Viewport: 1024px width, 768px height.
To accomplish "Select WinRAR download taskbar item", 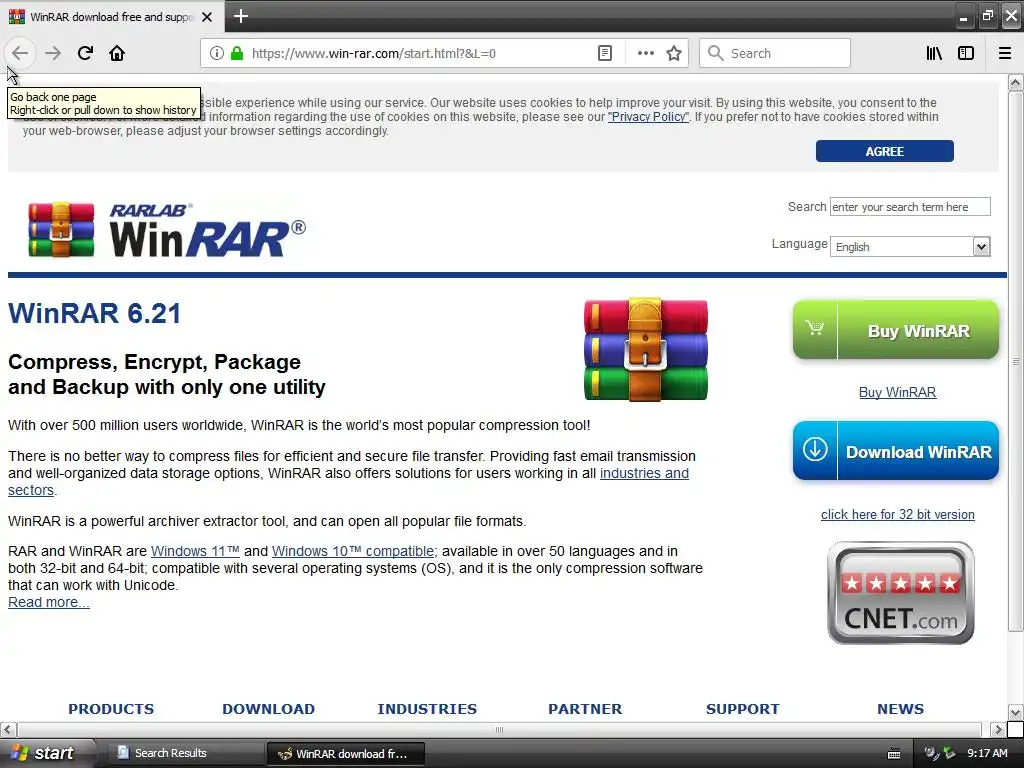I will click(346, 754).
